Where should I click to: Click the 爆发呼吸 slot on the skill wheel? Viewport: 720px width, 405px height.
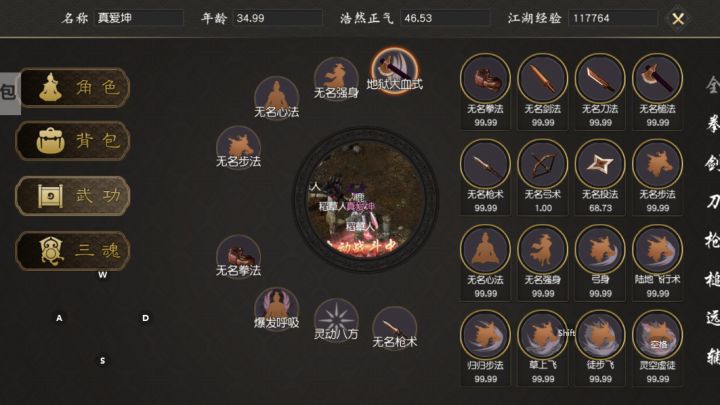276,309
